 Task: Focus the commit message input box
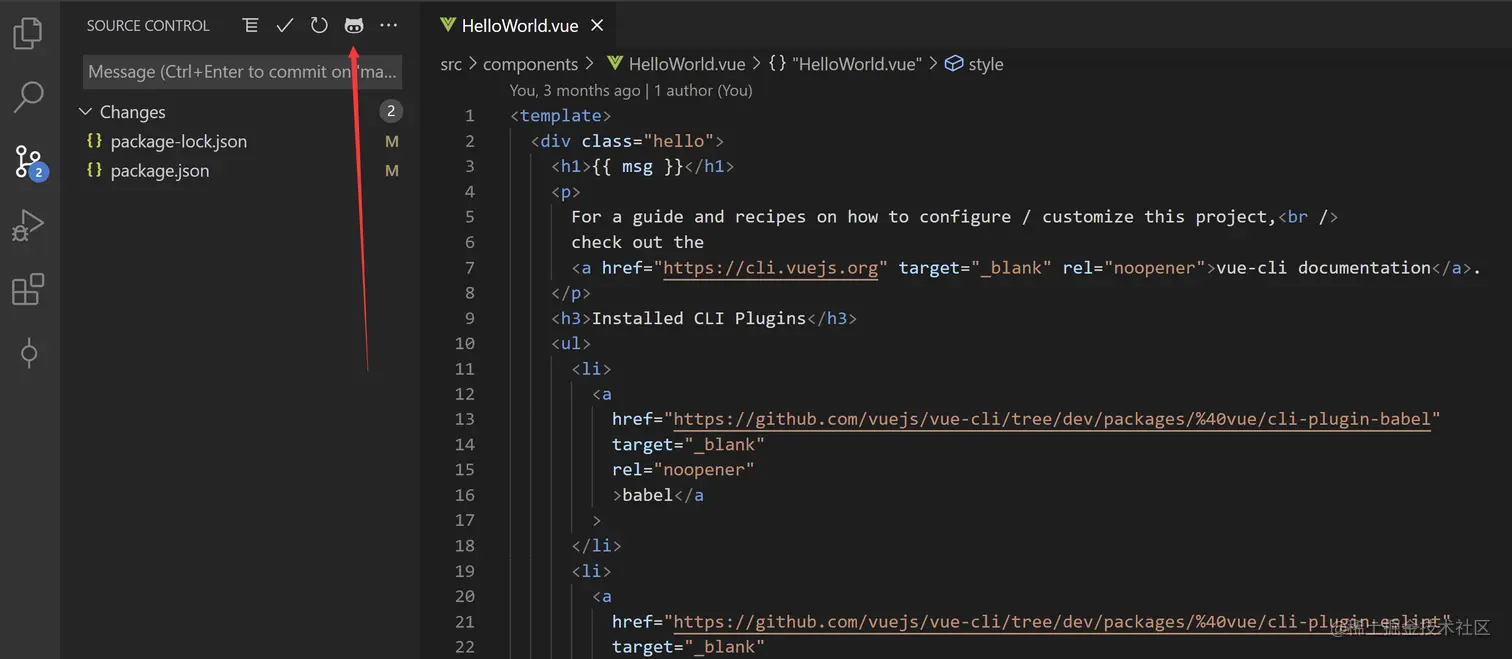pos(242,72)
